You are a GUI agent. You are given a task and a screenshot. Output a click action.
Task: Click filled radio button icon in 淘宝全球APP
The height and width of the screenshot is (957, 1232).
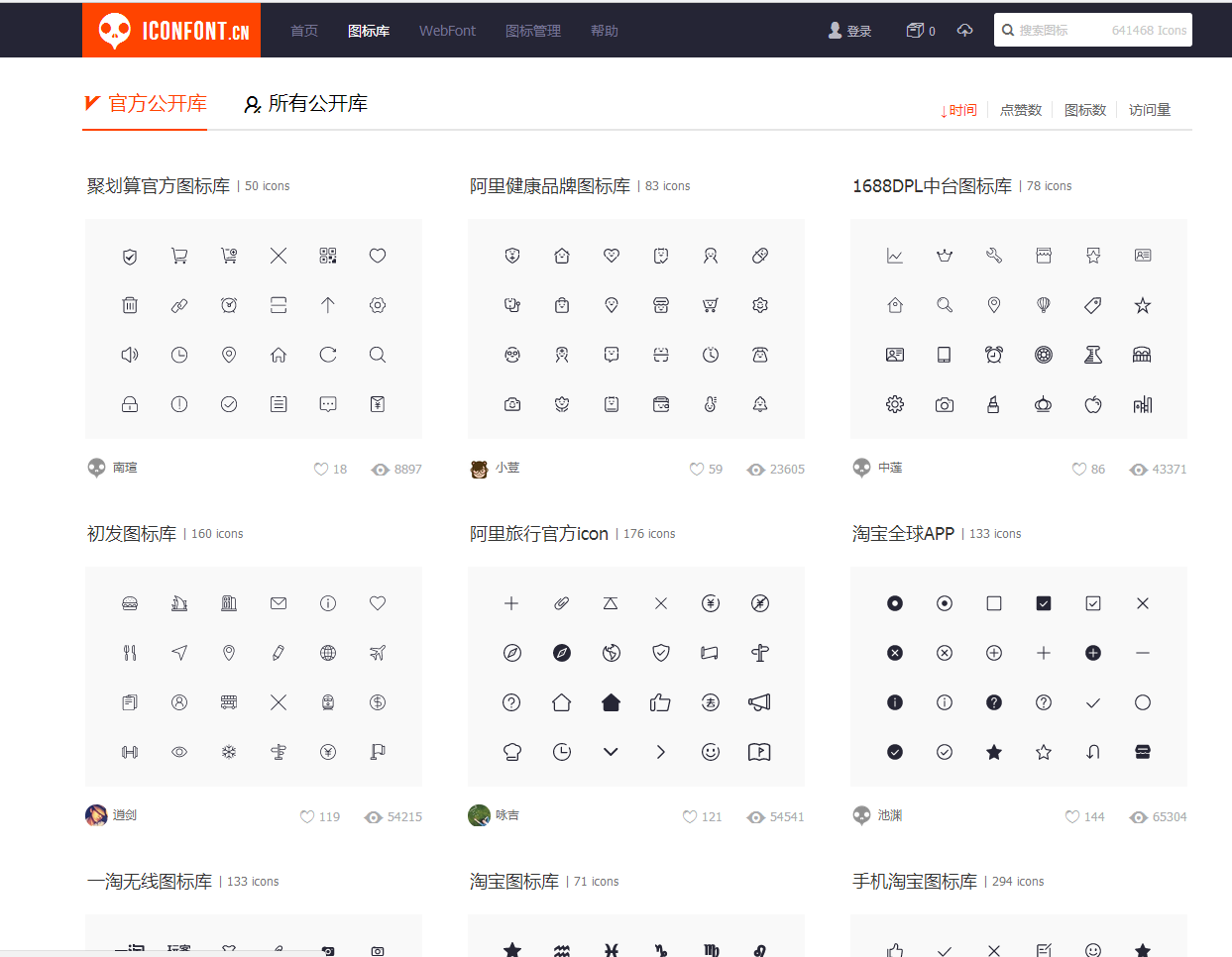pyautogui.click(x=895, y=603)
